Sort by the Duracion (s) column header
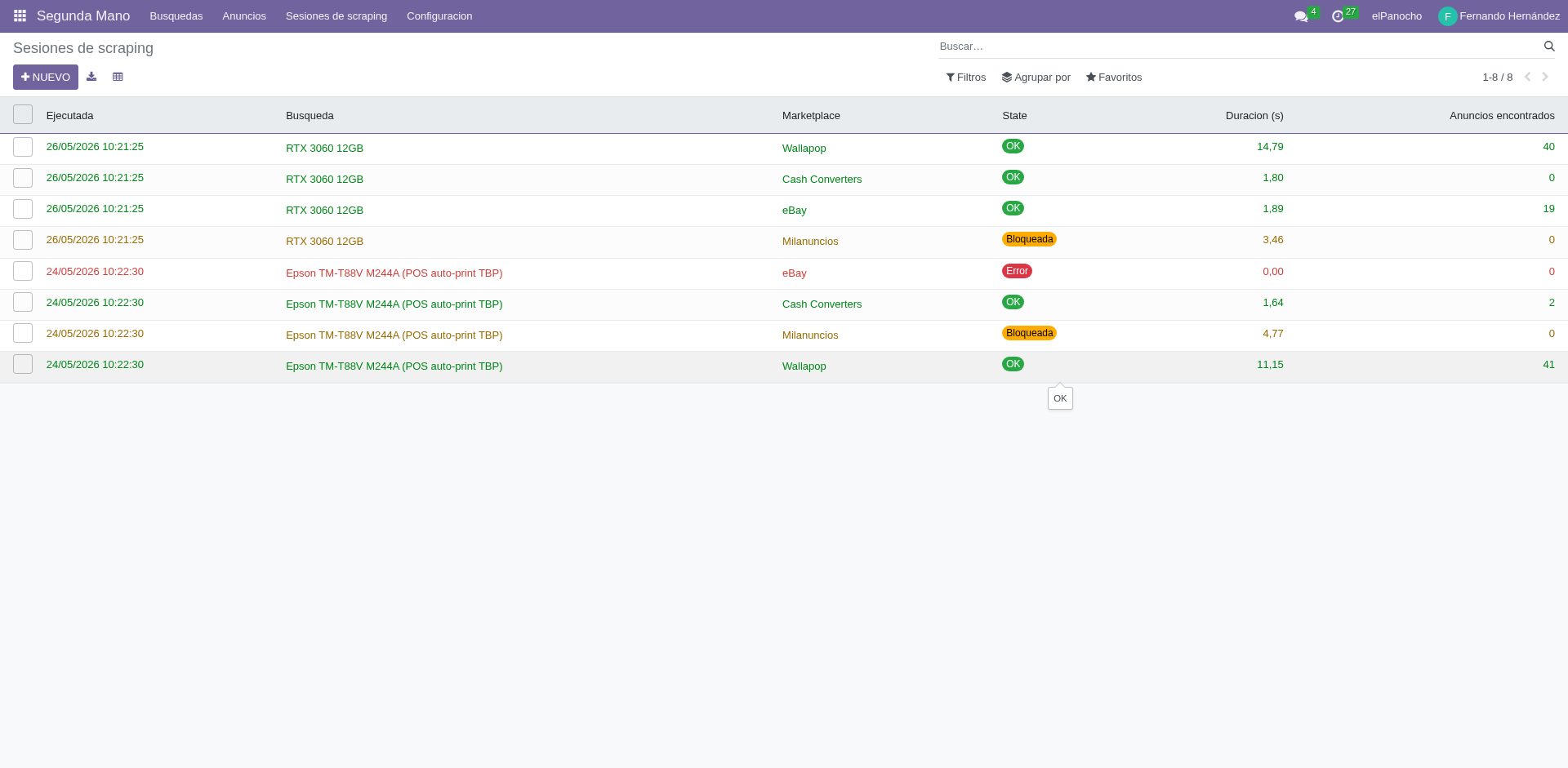The height and width of the screenshot is (768, 1568). tap(1254, 116)
